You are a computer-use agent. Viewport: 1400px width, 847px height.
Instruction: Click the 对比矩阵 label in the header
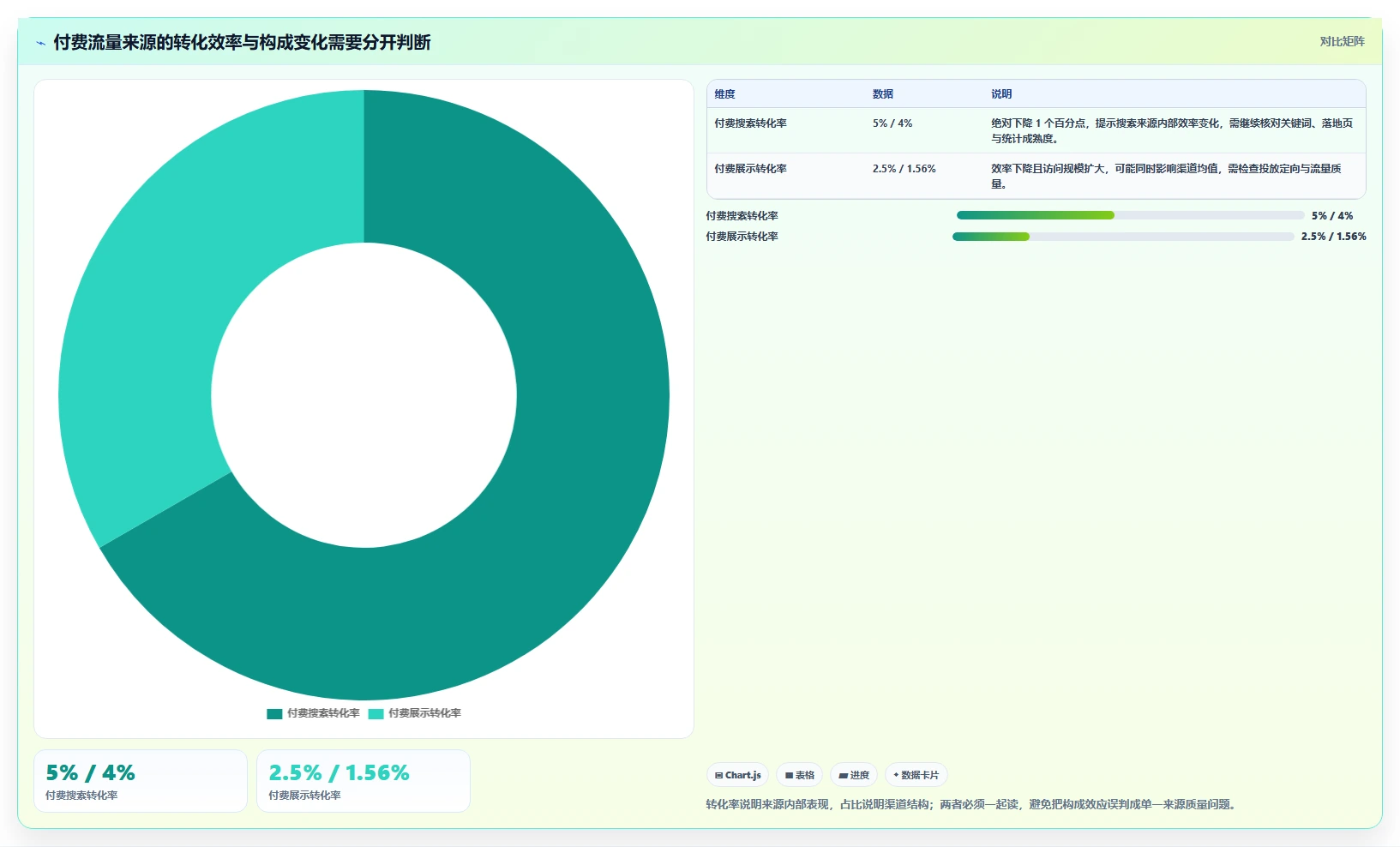1342,41
